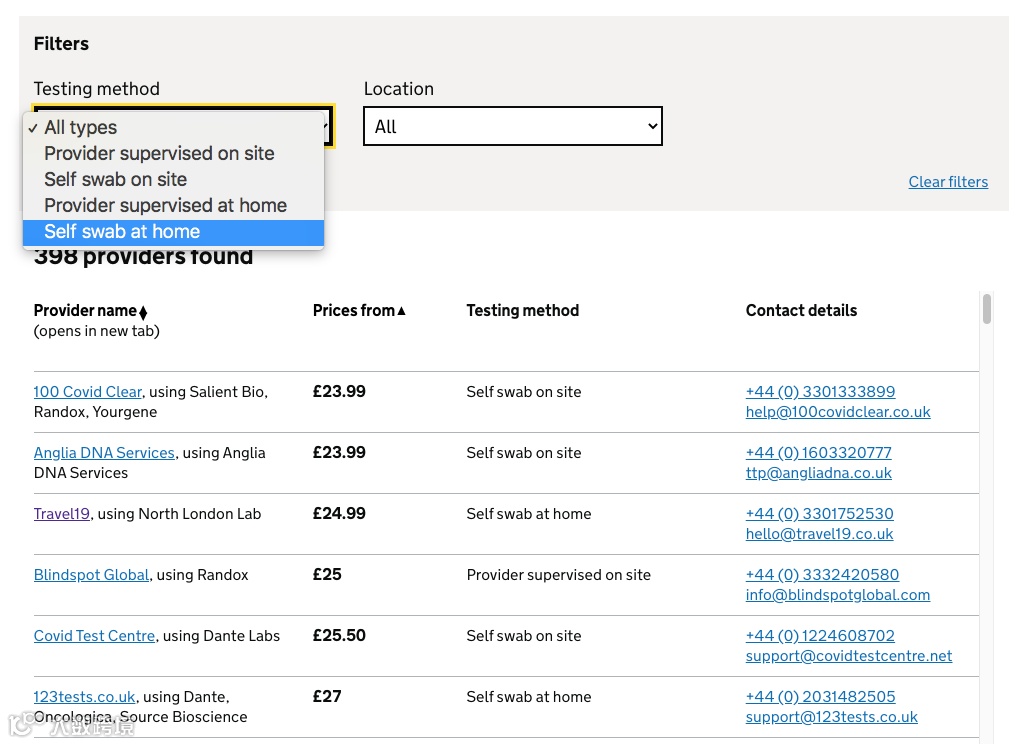The height and width of the screenshot is (744, 1028).
Task: Open the 123tests.co.uk provider link
Action: point(84,697)
